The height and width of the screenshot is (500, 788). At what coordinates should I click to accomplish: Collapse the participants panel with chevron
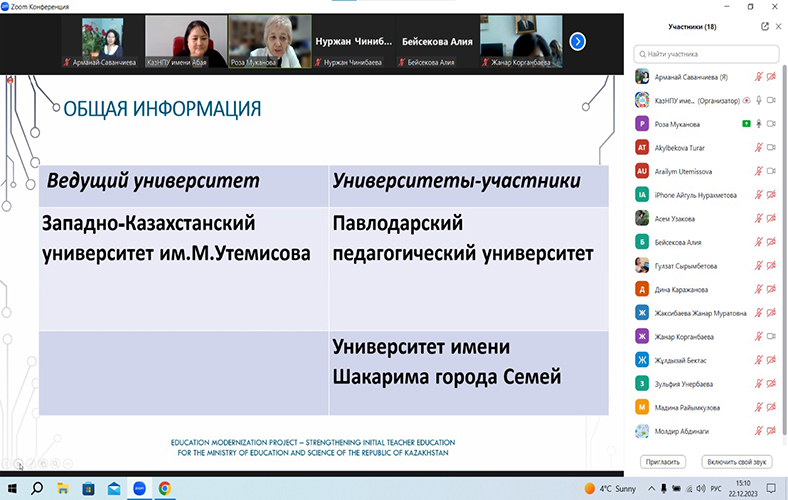(778, 27)
